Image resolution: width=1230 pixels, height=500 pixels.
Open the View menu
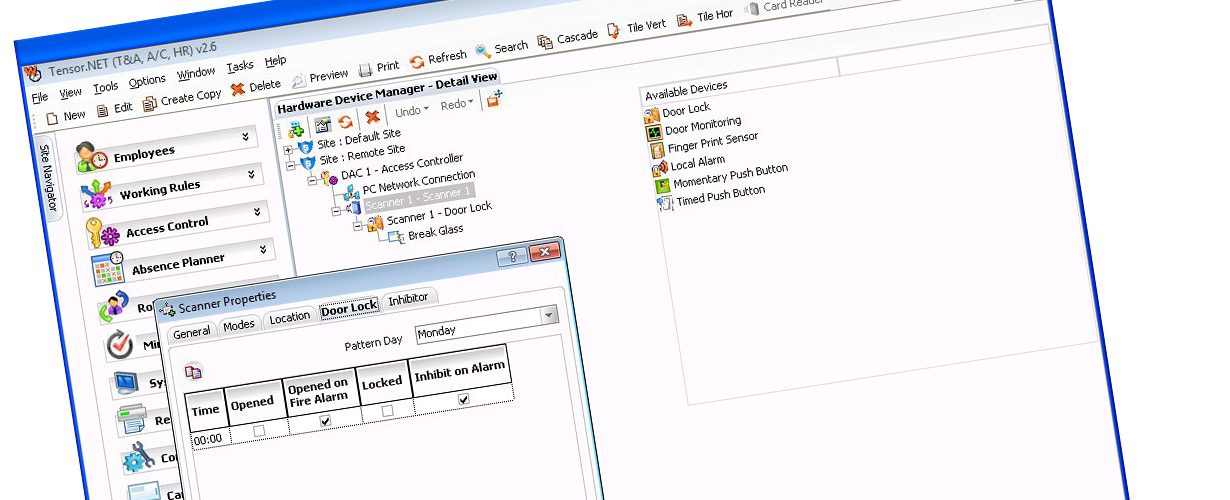pyautogui.click(x=71, y=93)
